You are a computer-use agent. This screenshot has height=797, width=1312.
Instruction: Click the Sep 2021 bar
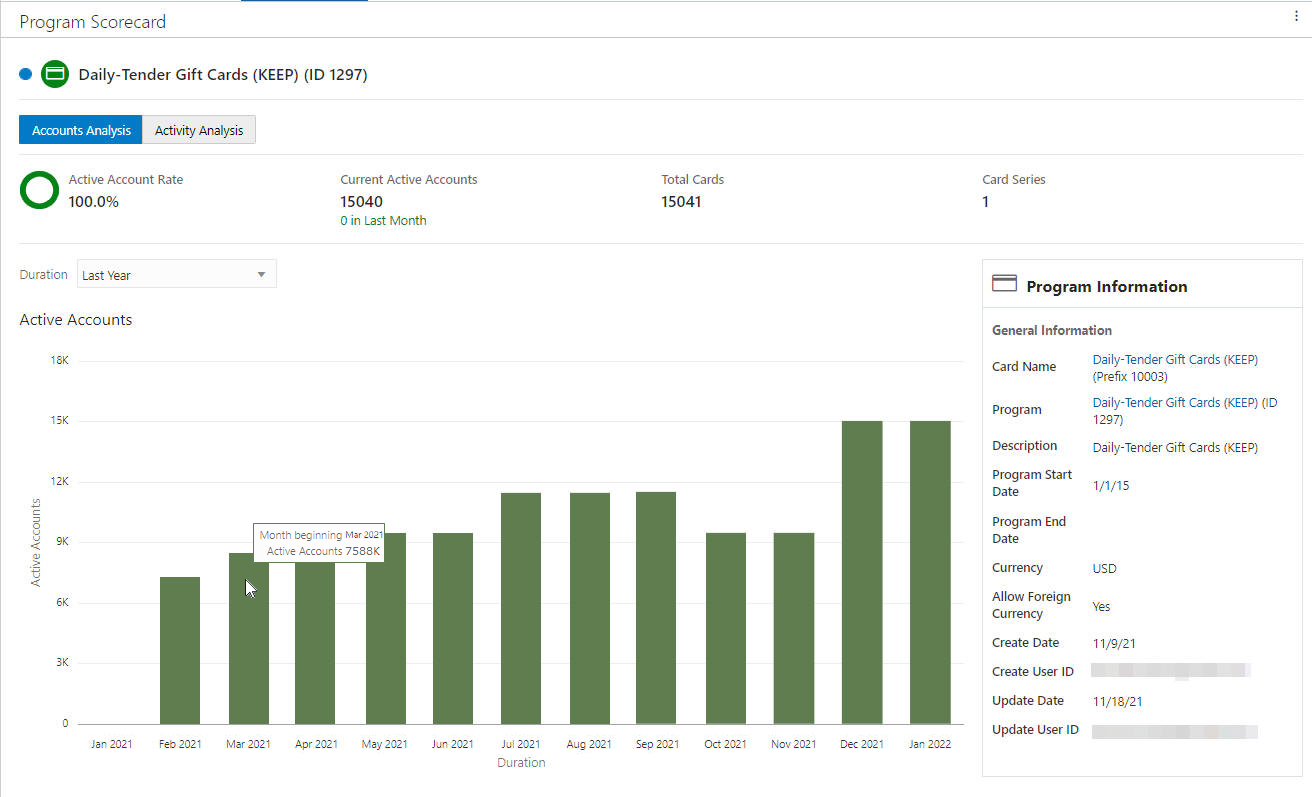[x=656, y=608]
